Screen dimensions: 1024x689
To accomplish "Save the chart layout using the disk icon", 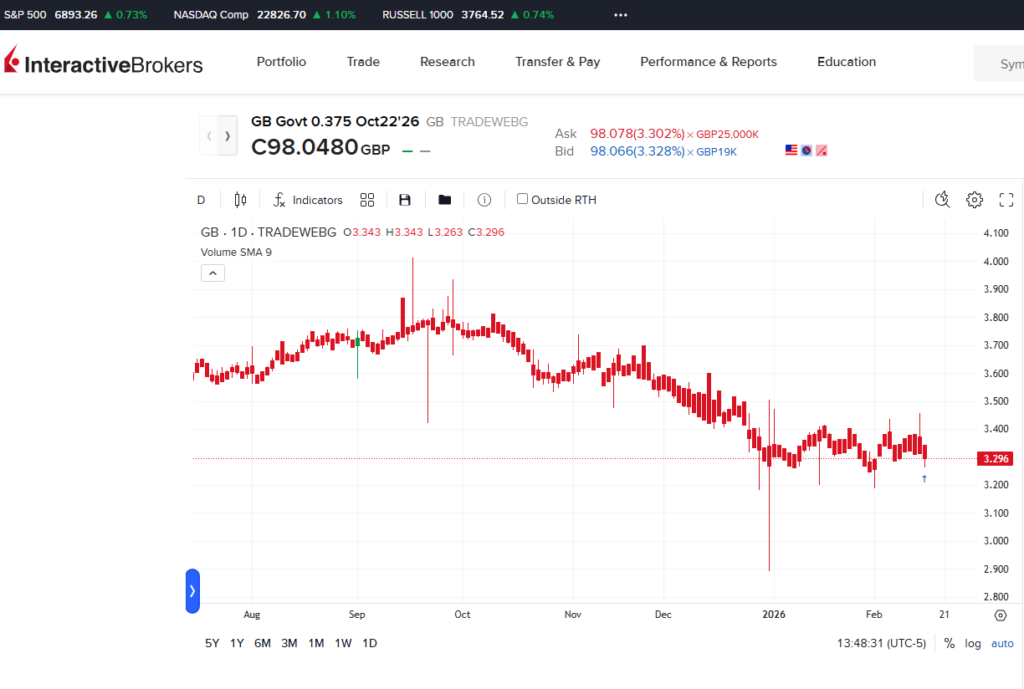I will 404,200.
